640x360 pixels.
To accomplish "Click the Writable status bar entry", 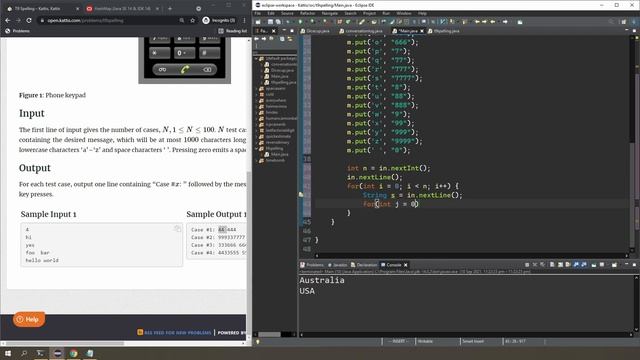I will 425,341.
